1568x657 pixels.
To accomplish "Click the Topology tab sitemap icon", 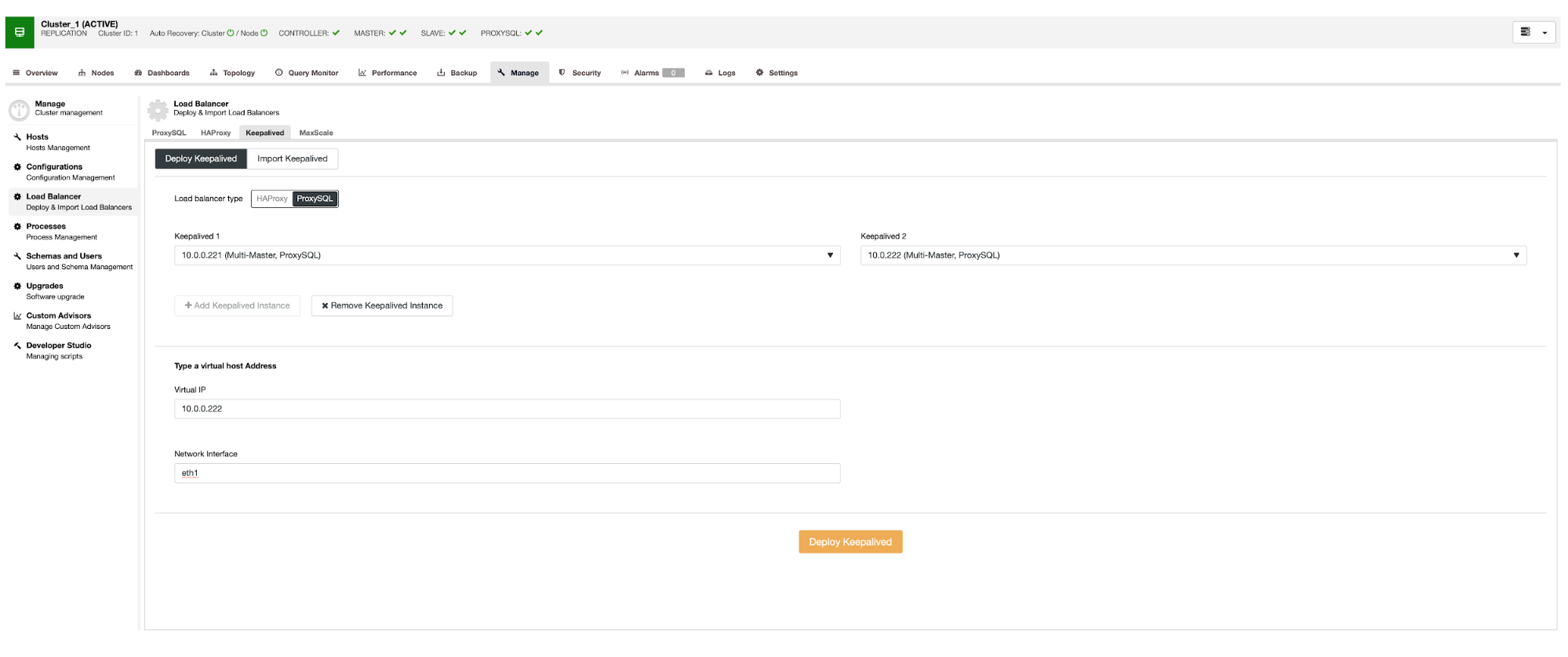I will [213, 73].
